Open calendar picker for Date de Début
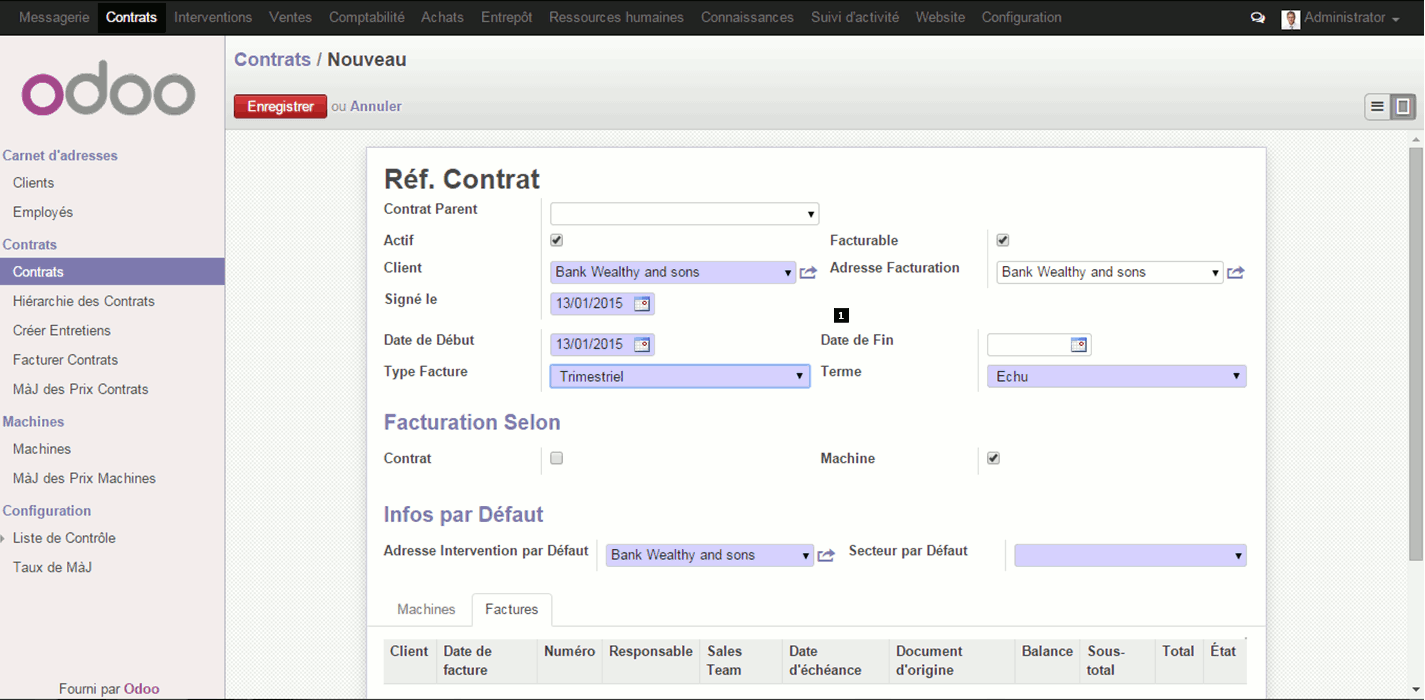 click(642, 345)
